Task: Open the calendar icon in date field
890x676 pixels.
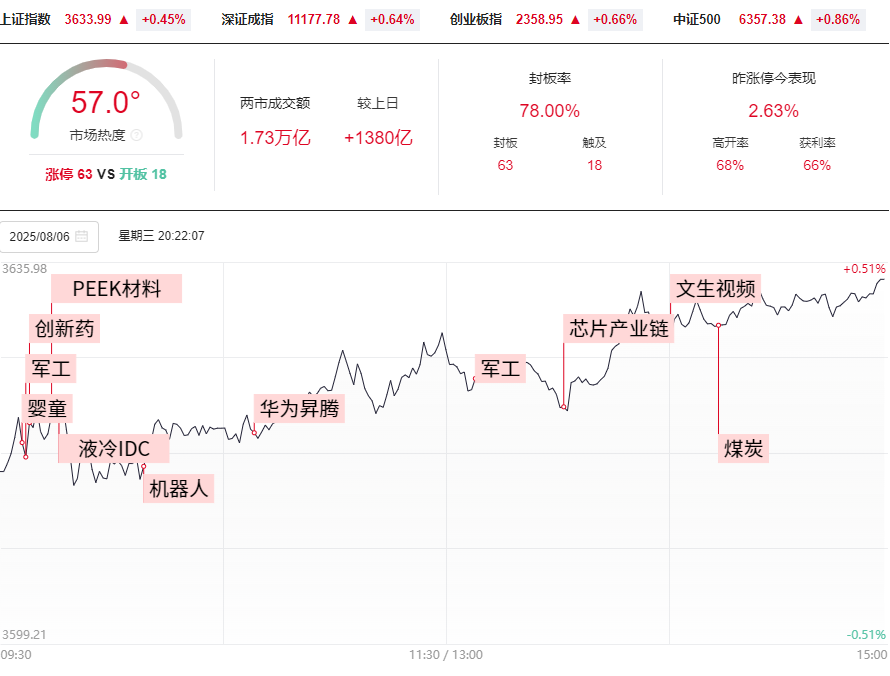Action: pos(82,237)
